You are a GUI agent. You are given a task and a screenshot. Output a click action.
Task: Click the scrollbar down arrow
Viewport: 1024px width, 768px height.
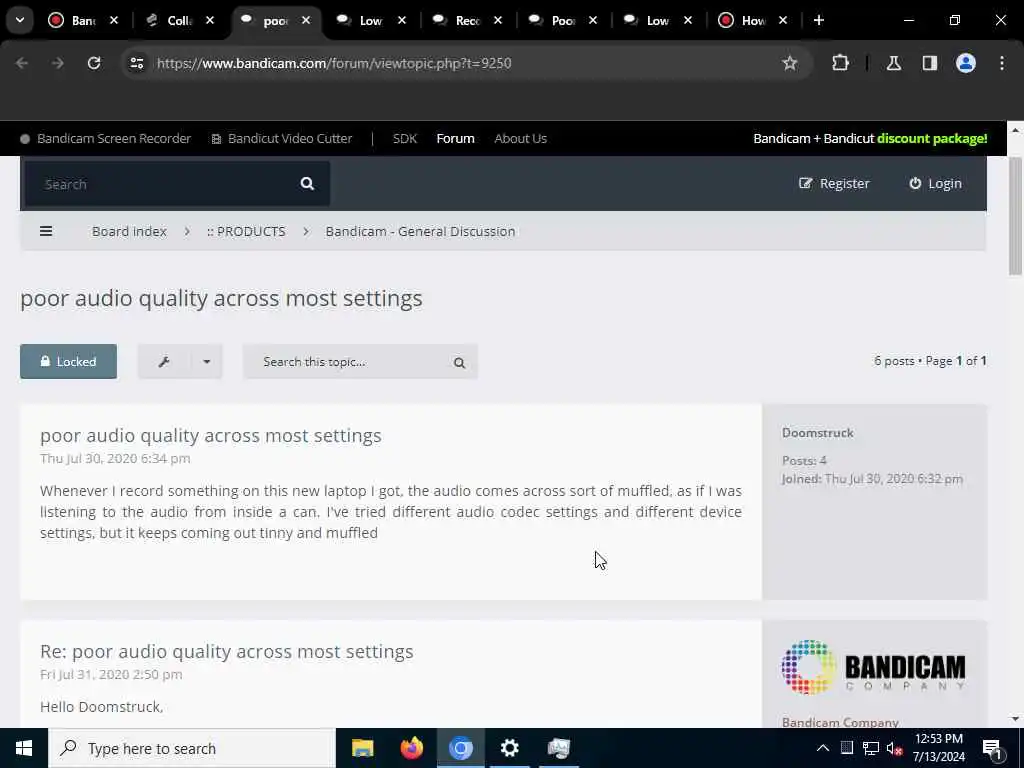1015,719
